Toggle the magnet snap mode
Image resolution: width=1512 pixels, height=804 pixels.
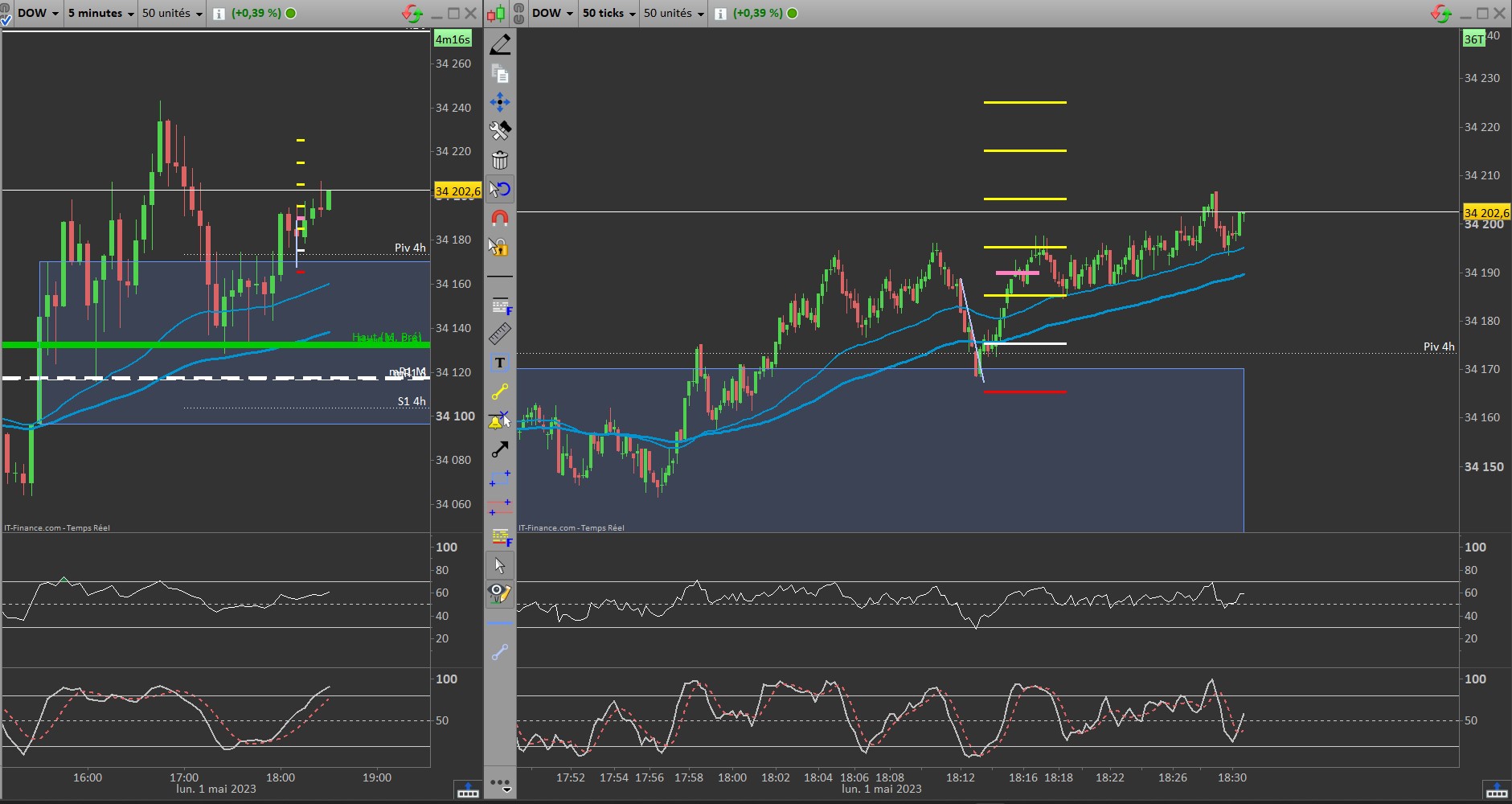[500, 218]
